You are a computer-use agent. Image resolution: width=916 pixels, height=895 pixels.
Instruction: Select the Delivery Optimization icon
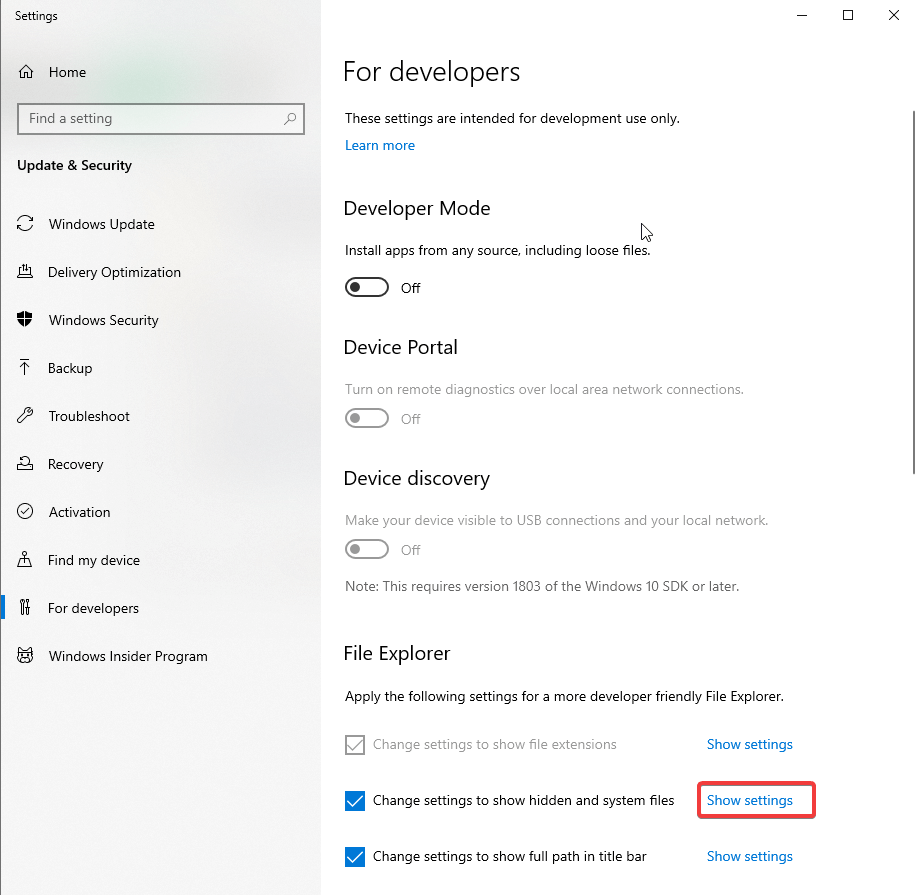(26, 272)
